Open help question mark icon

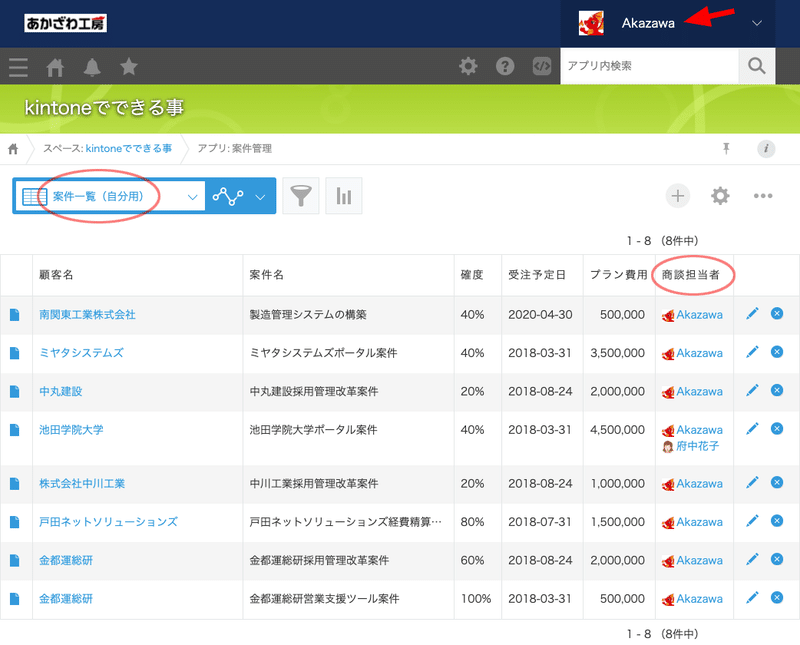click(x=505, y=66)
